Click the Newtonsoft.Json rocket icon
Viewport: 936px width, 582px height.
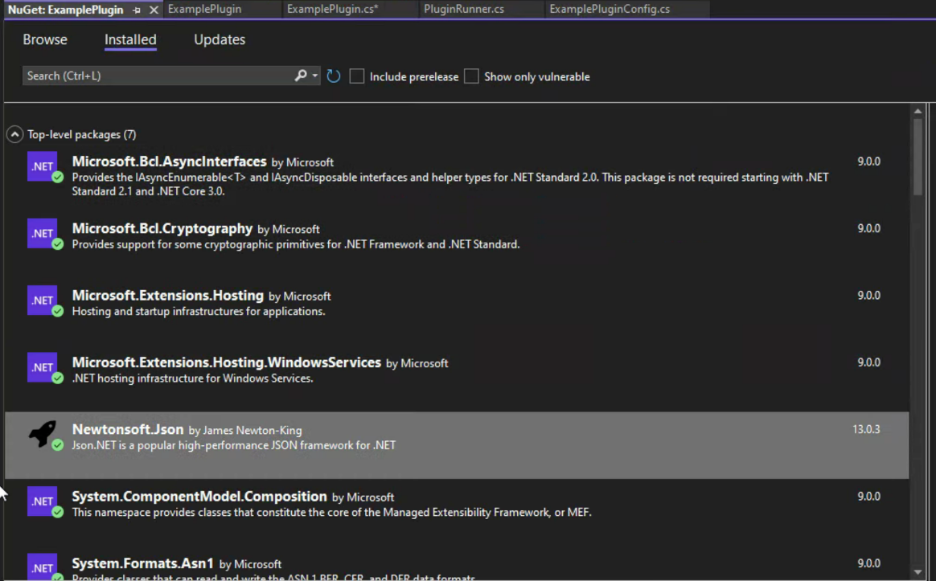[42, 434]
